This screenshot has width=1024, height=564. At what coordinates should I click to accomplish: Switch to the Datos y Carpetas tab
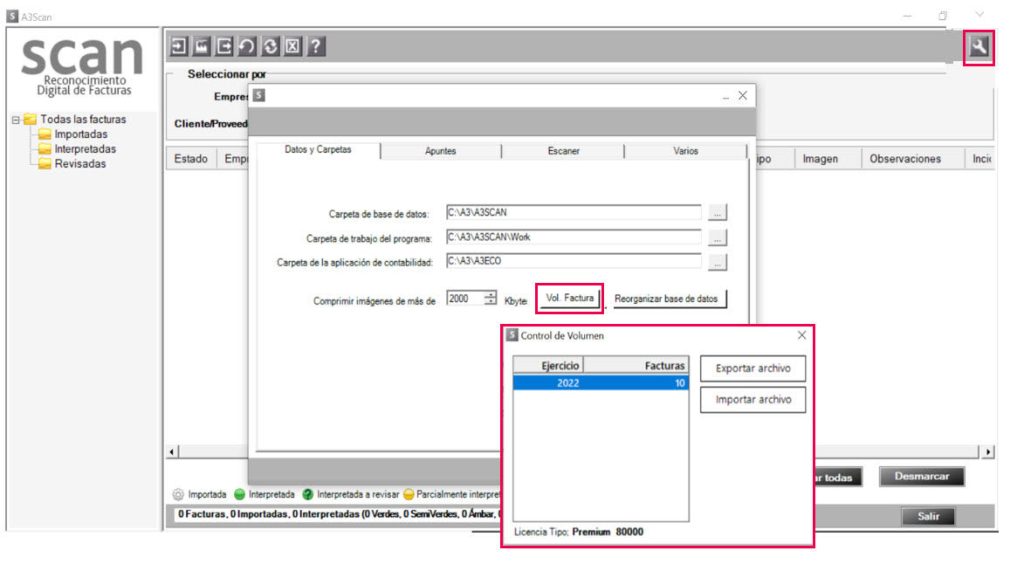click(318, 150)
